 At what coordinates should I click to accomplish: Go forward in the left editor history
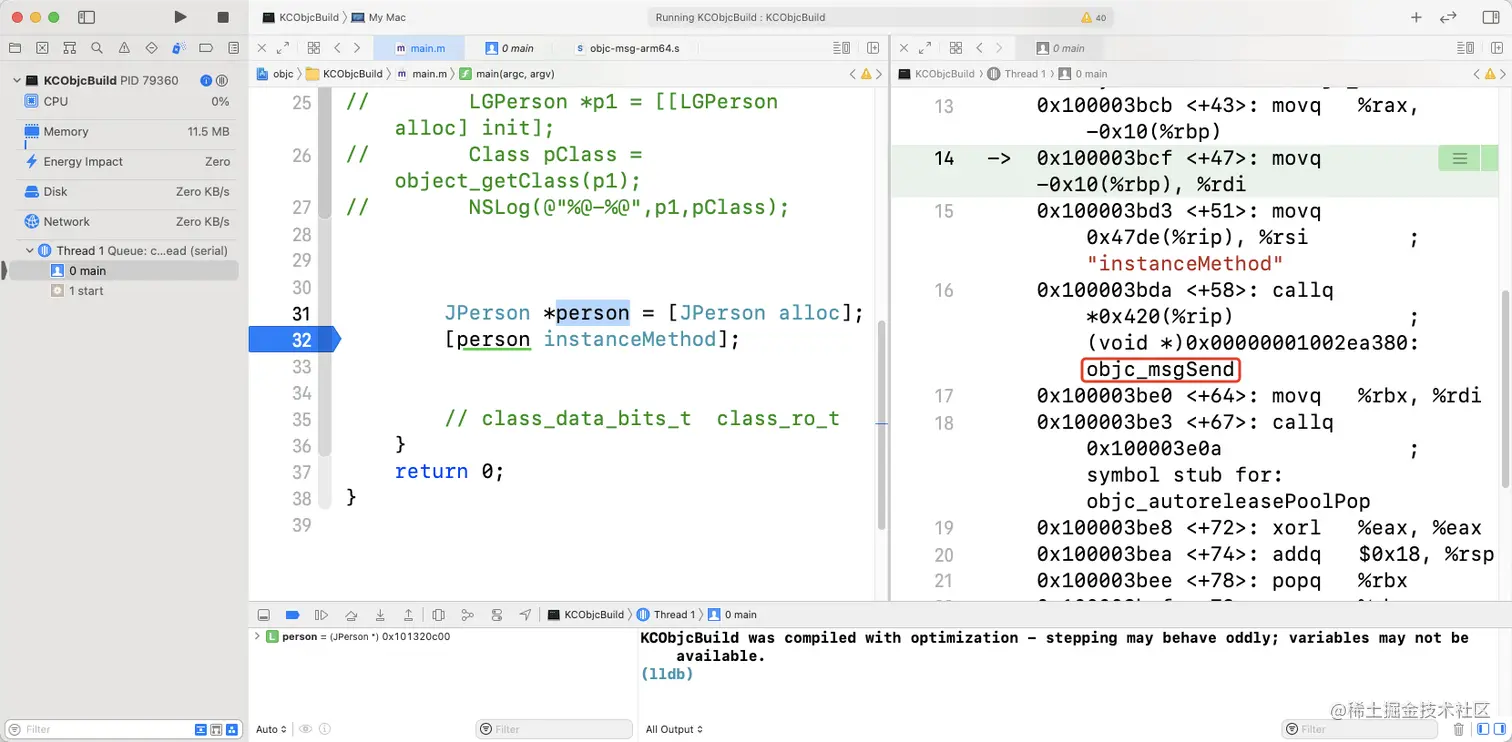coord(357,48)
